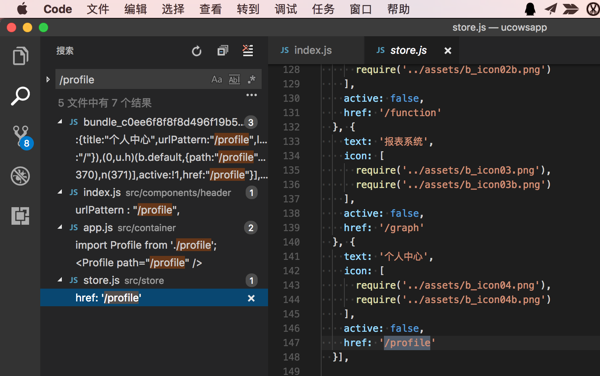600x376 pixels.
Task: Open the Code application menu
Action: pyautogui.click(x=57, y=9)
